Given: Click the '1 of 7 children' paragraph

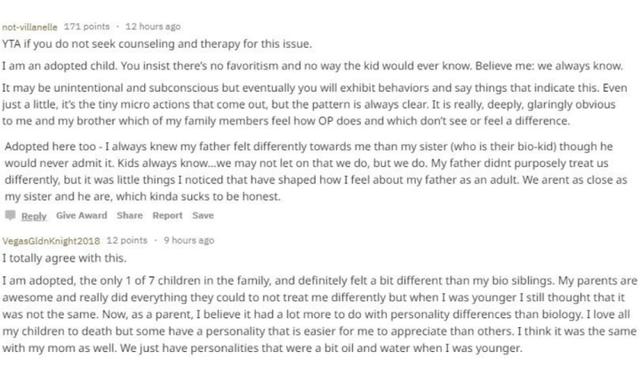Looking at the screenshot, I should (320, 314).
